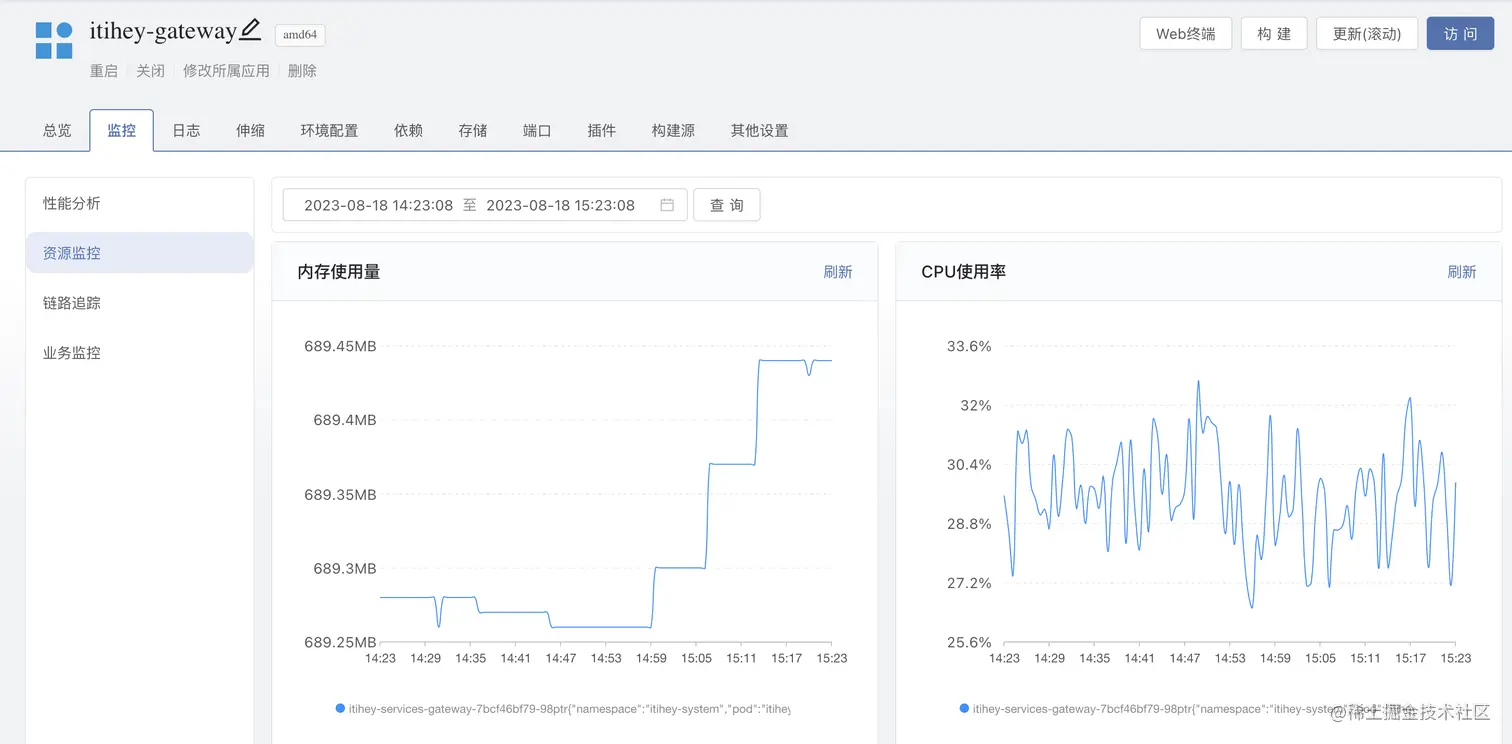Viewport: 1512px width, 744px height.
Task: Select 资源监控 in the sidebar
Action: 140,253
